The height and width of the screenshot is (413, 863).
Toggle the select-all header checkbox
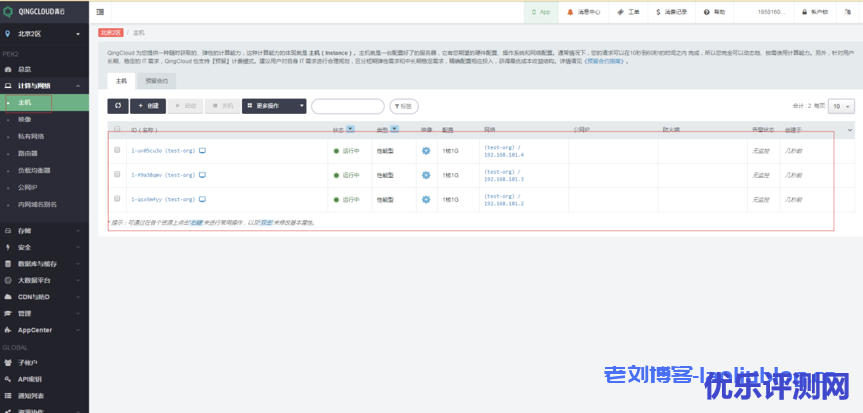pos(117,129)
